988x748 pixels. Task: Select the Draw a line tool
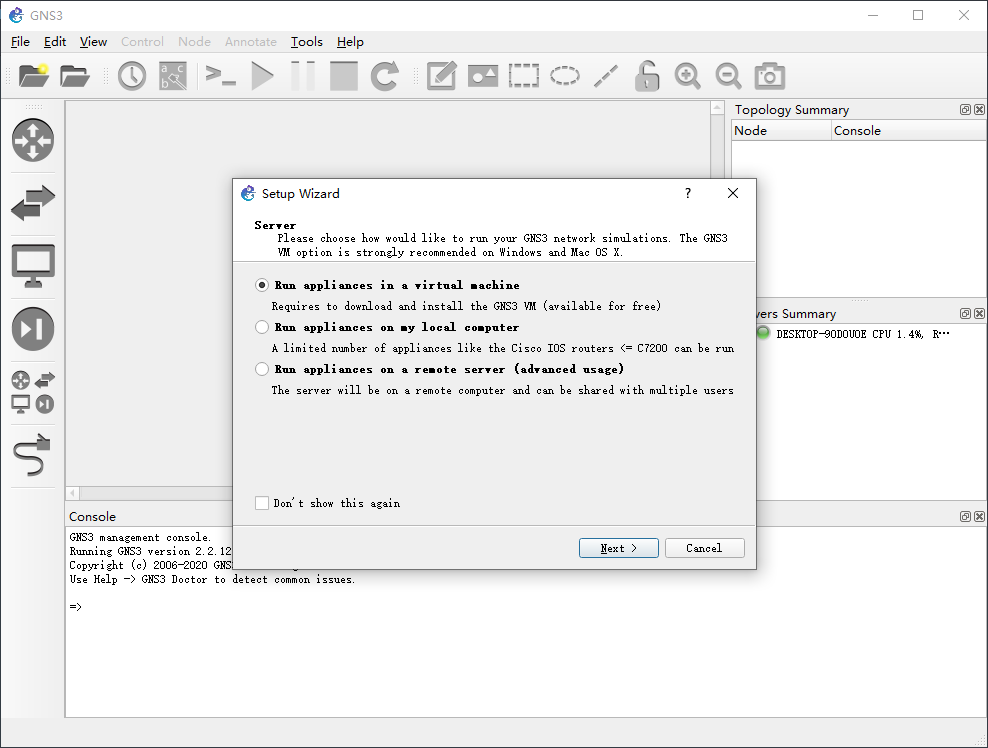(606, 76)
